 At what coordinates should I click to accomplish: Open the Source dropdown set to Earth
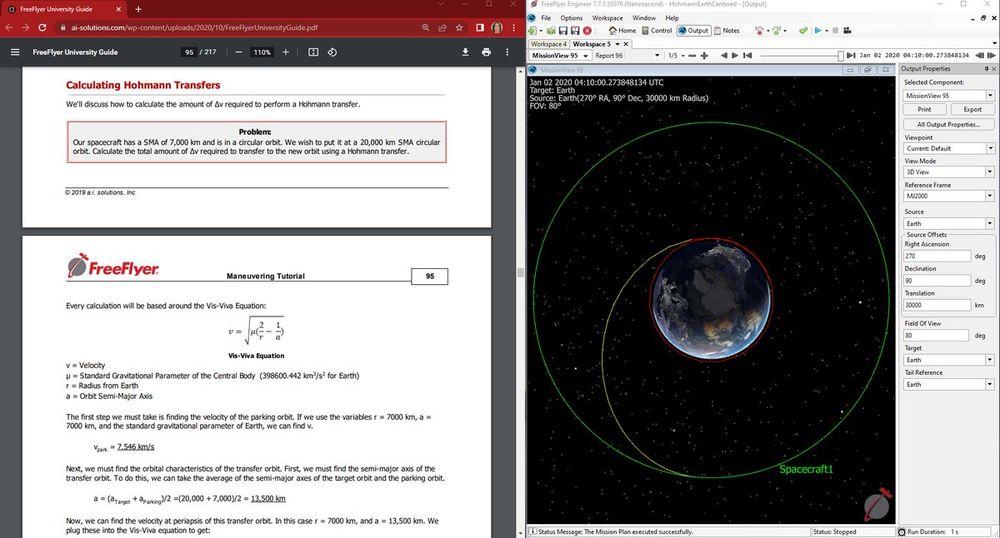990,224
